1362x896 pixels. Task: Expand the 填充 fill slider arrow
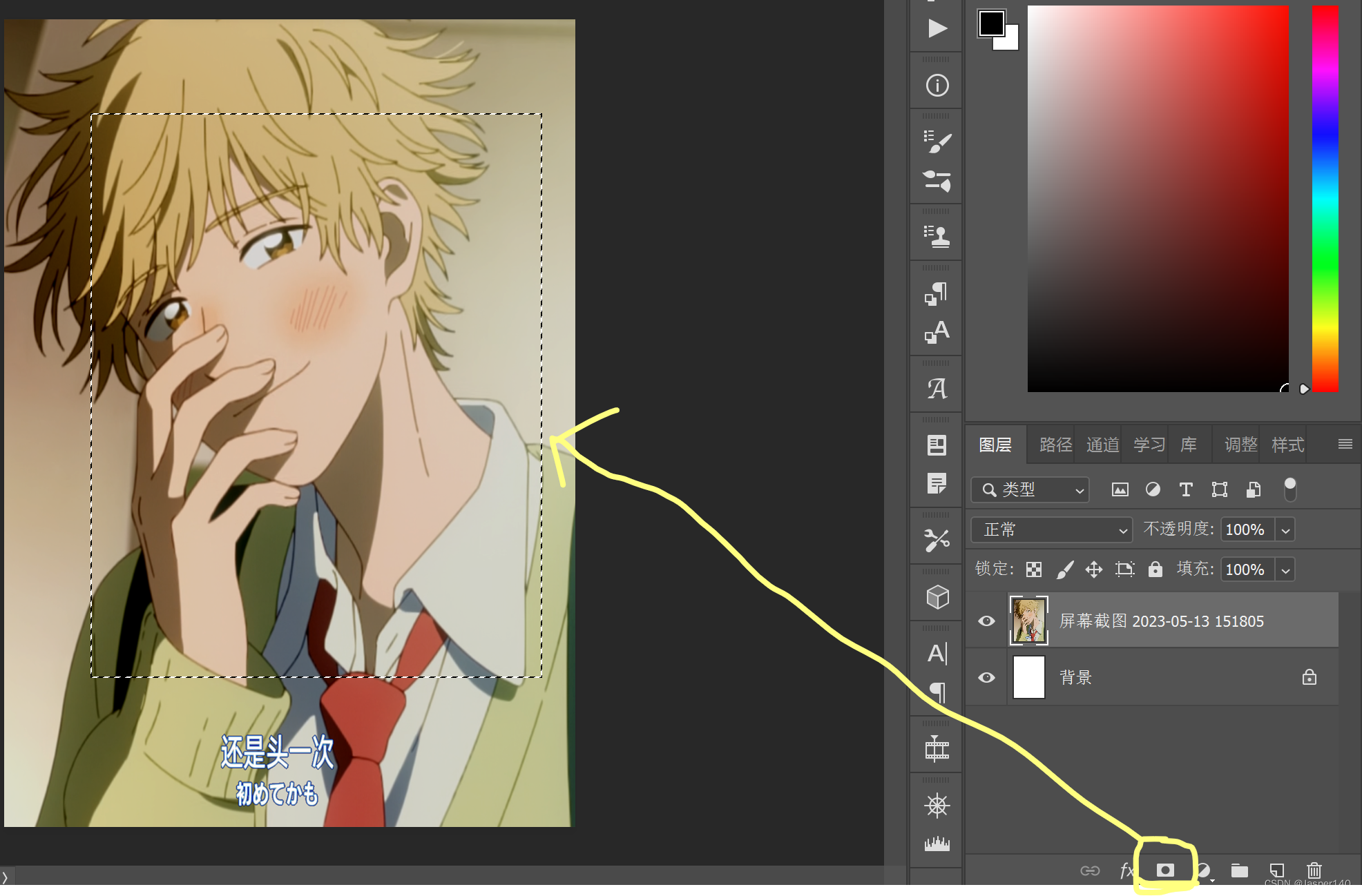click(x=1285, y=570)
